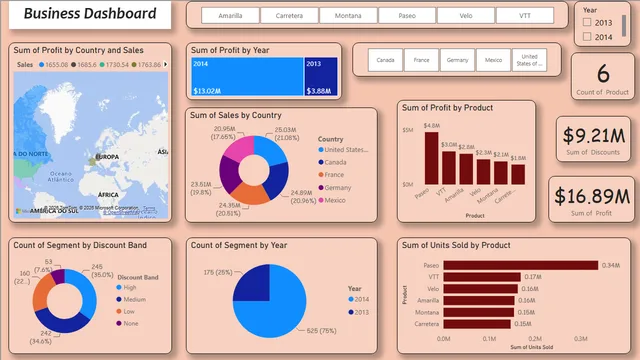Click High legend entry in Discount Band
Screen dimensions: 640x360
[126, 287]
